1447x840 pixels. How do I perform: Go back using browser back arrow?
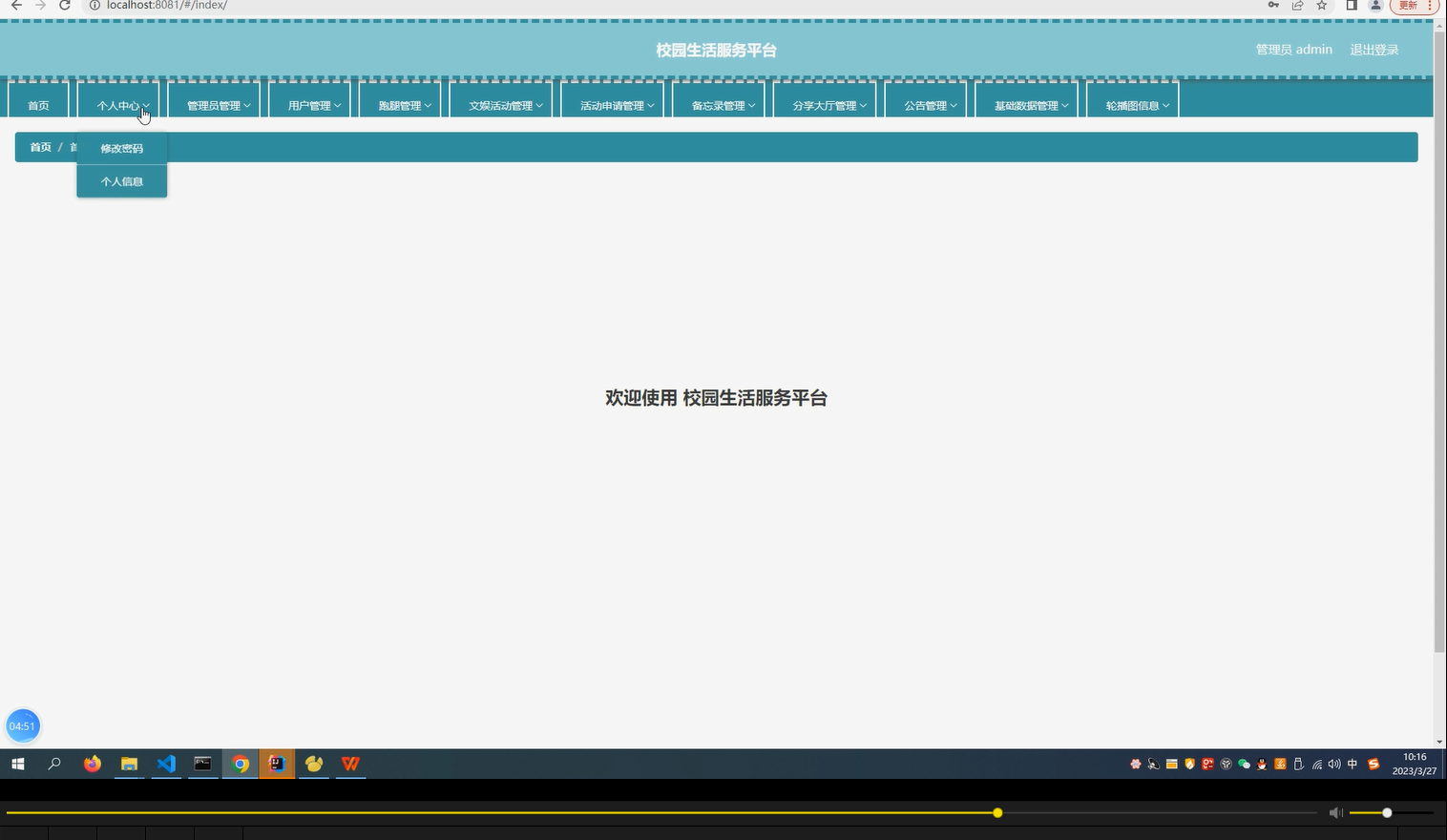16,6
